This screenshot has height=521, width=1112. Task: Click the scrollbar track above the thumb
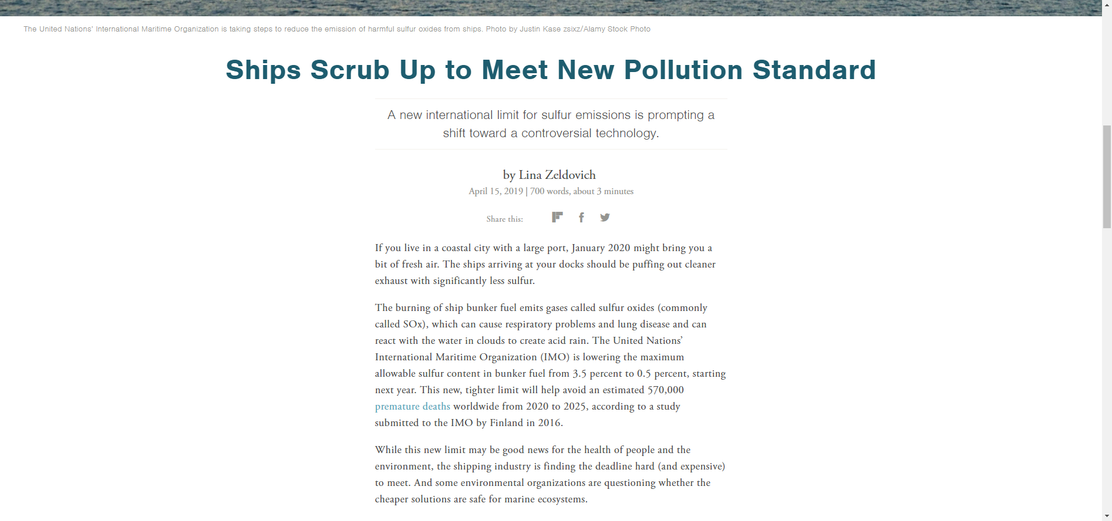tap(1106, 67)
